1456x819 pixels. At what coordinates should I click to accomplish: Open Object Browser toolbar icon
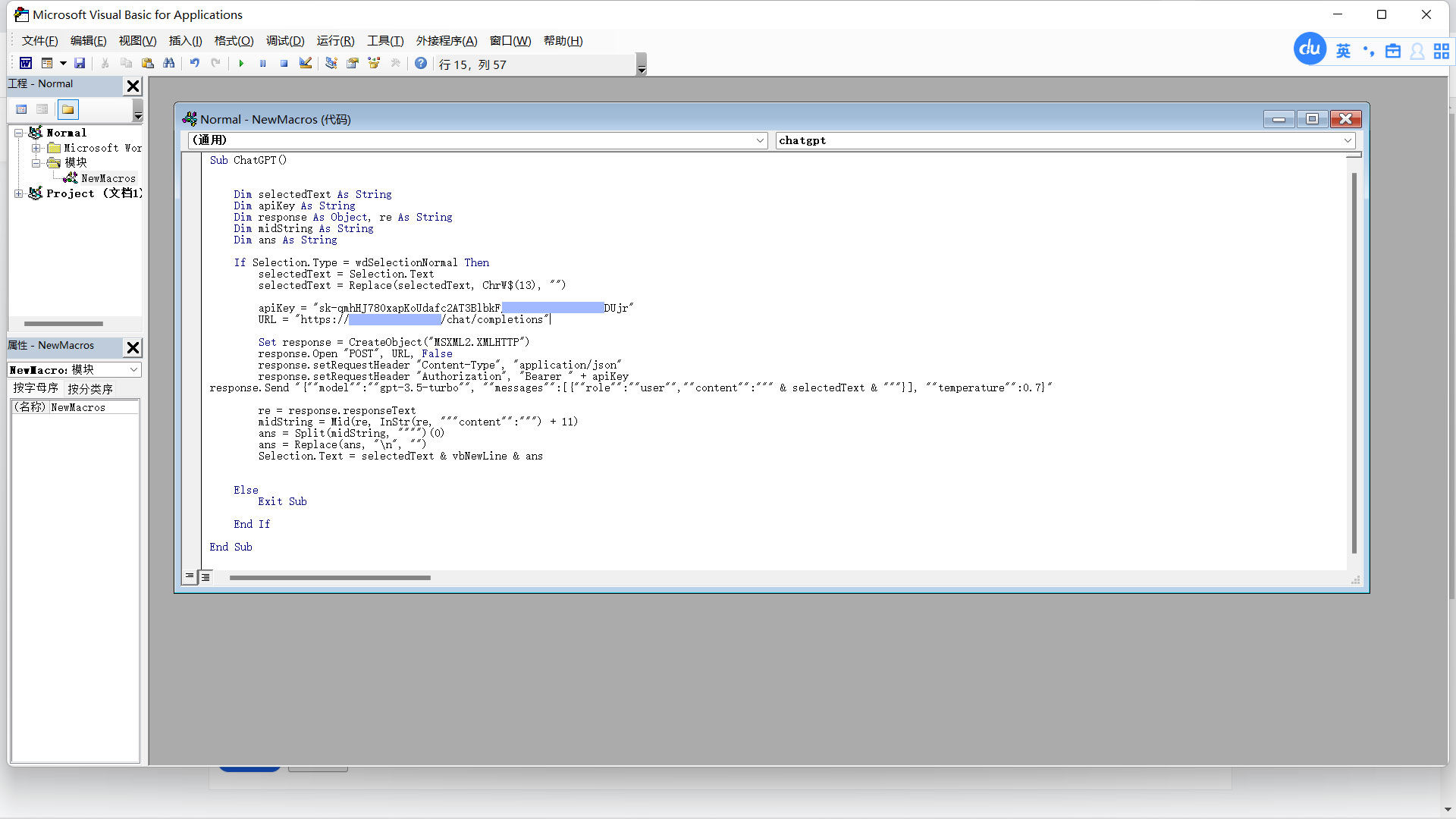(374, 64)
